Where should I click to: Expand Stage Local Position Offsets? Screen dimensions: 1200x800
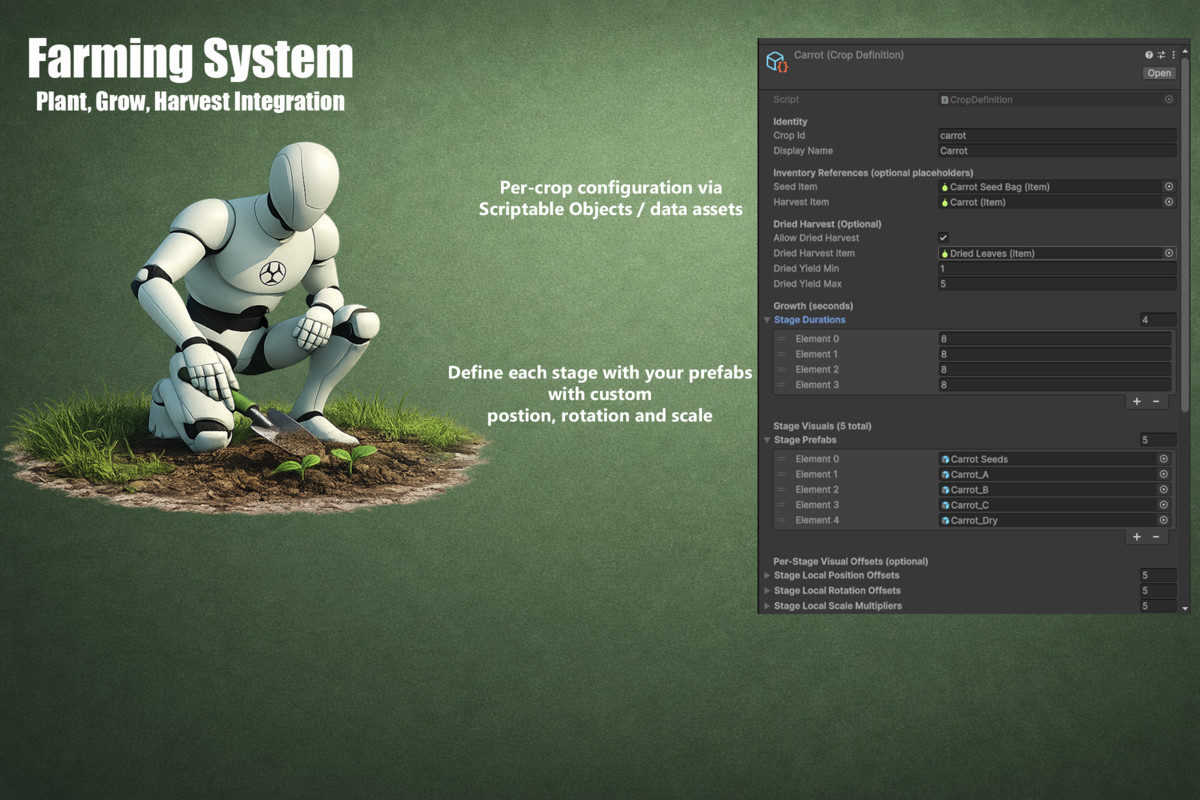click(x=767, y=575)
